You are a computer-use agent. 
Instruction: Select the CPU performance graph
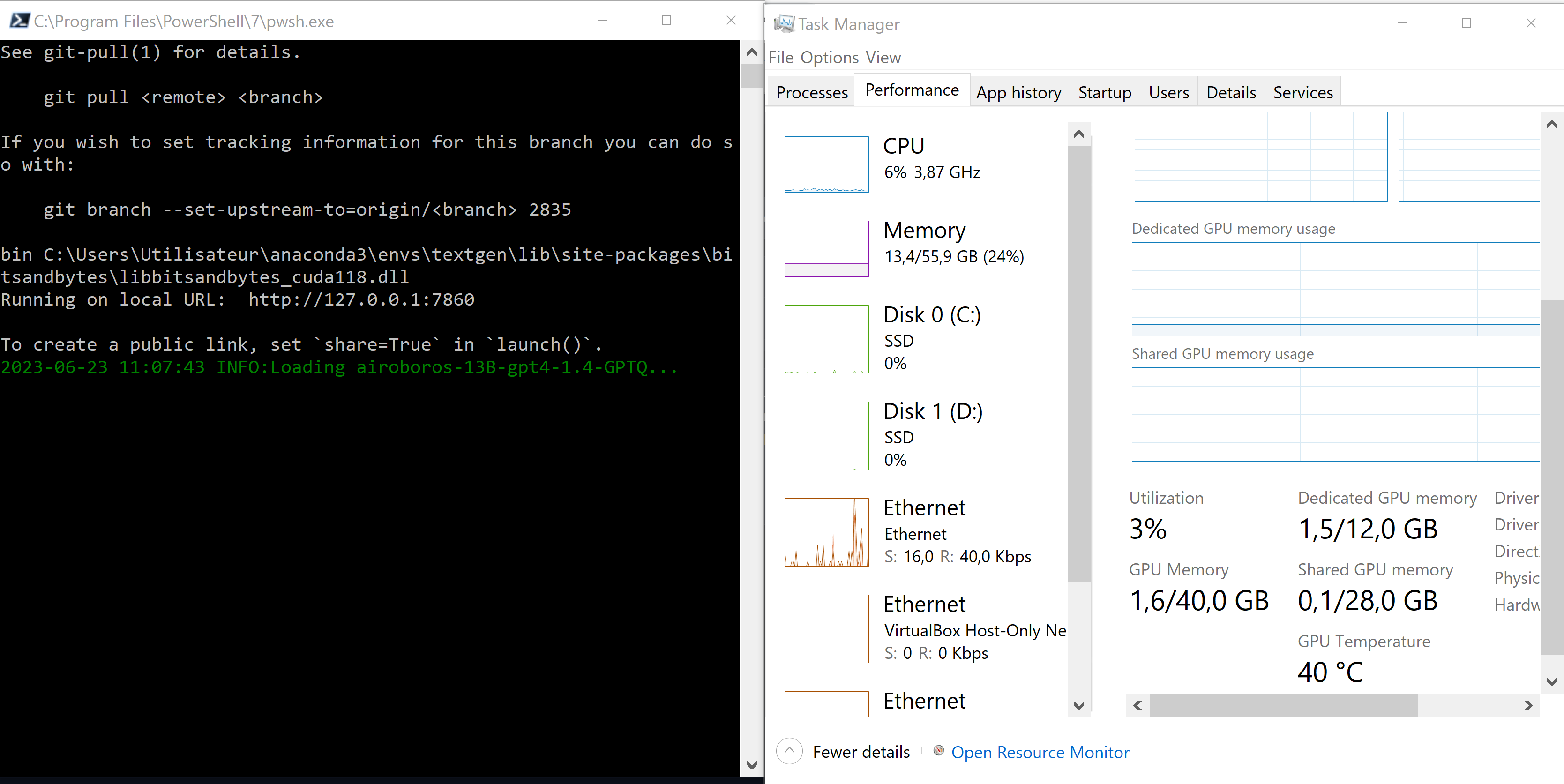point(827,164)
